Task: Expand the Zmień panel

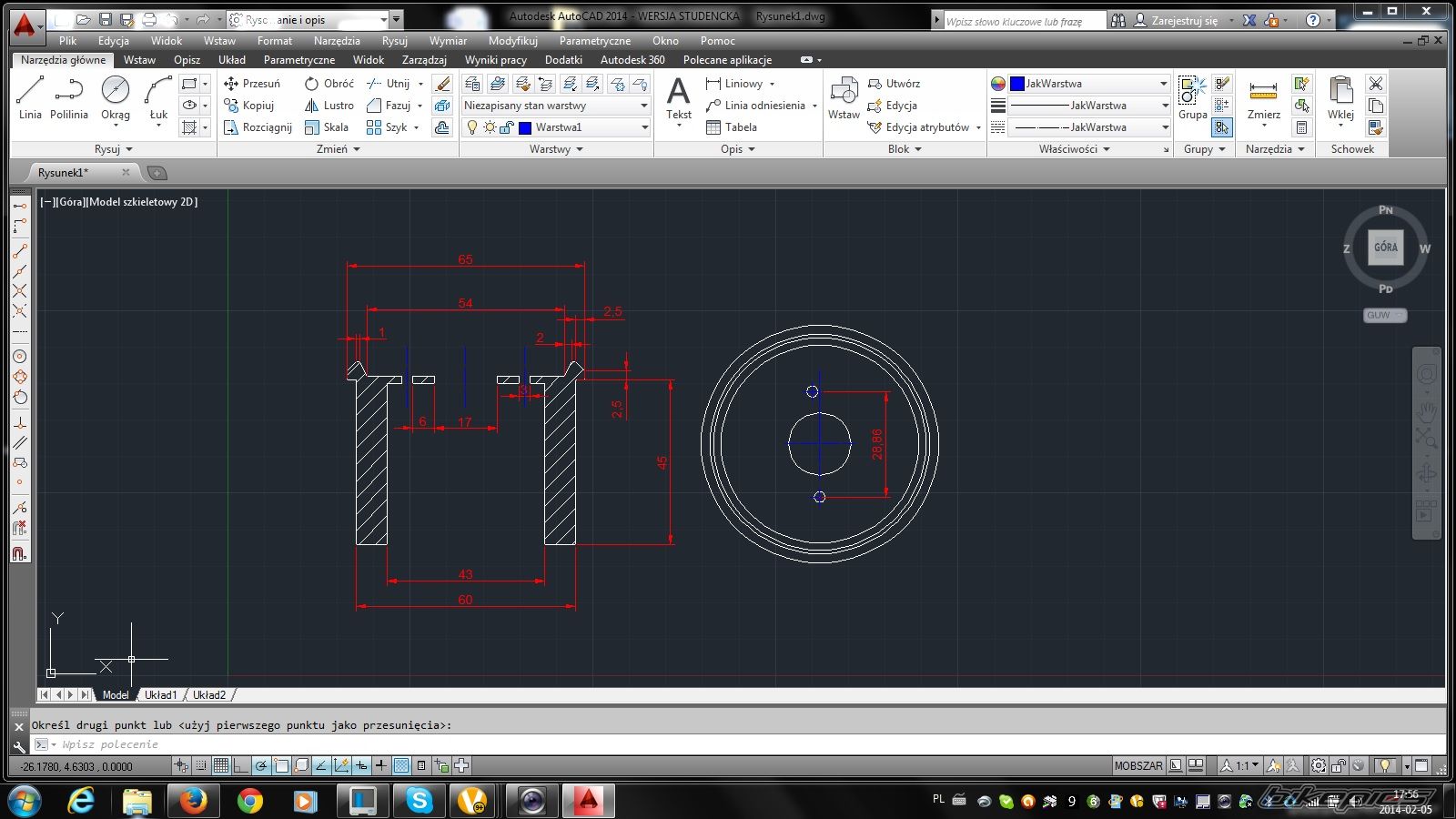Action: (339, 149)
